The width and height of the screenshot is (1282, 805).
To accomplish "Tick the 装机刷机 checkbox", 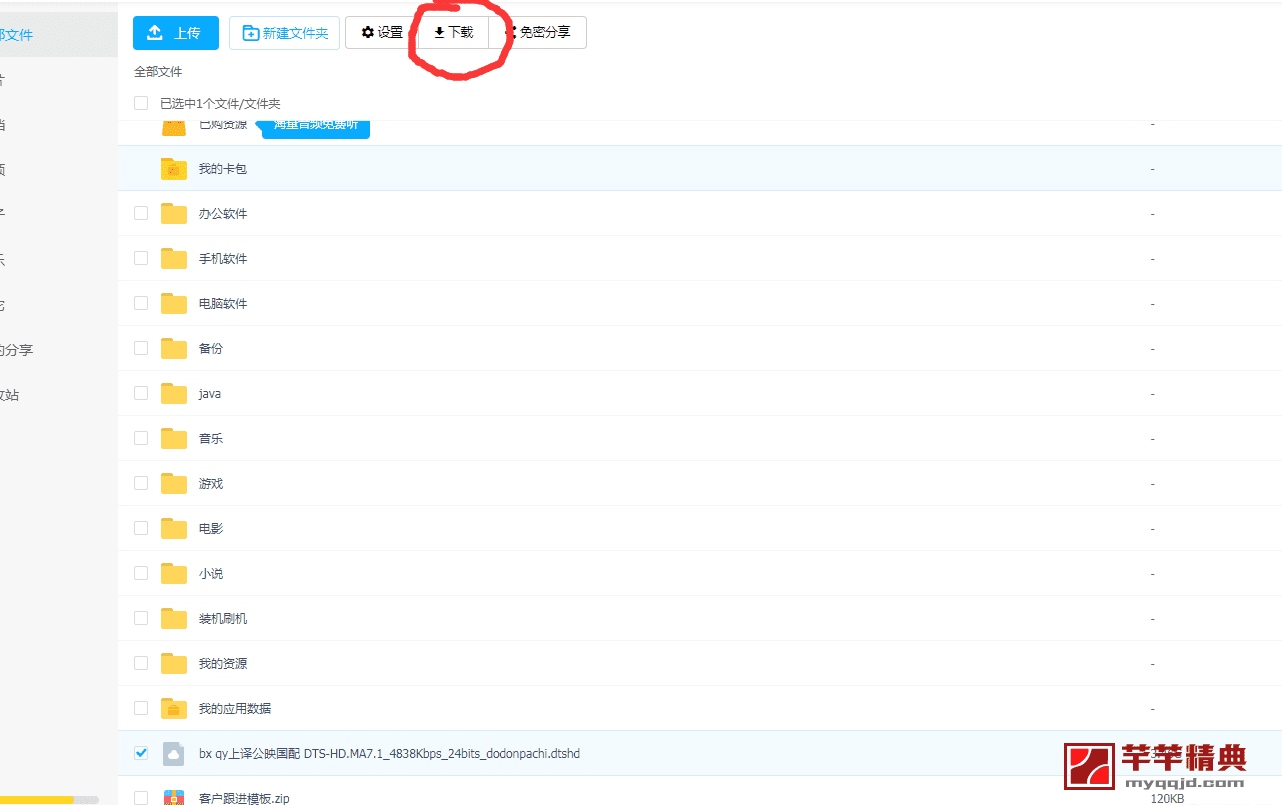I will 141,618.
